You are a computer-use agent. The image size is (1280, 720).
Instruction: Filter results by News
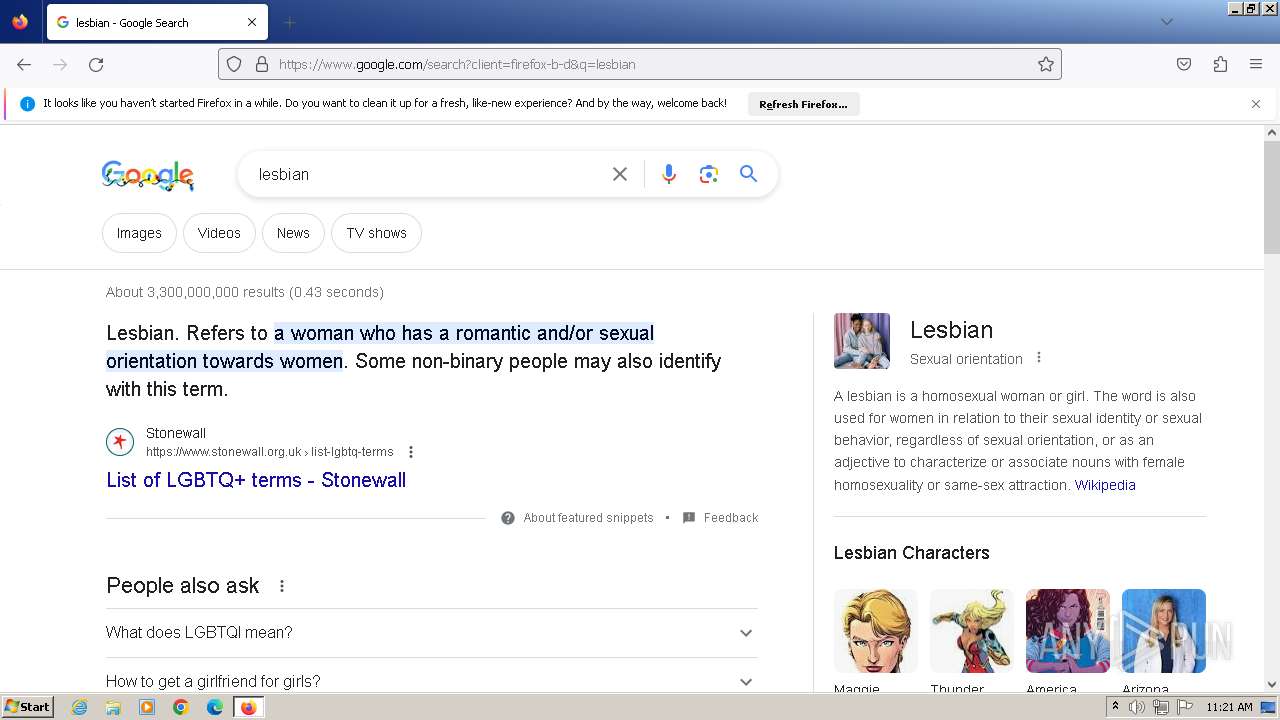[x=293, y=233]
